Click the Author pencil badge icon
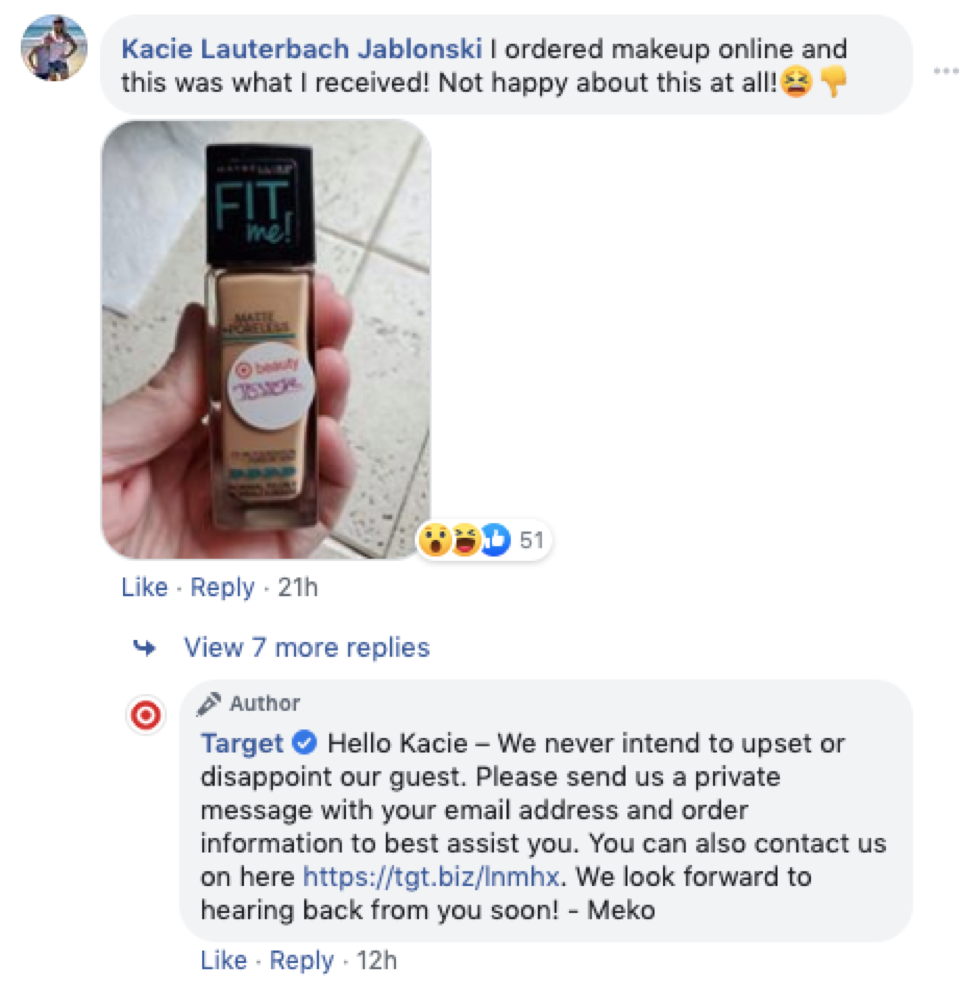Viewport: 960px width, 985px height. coord(209,704)
